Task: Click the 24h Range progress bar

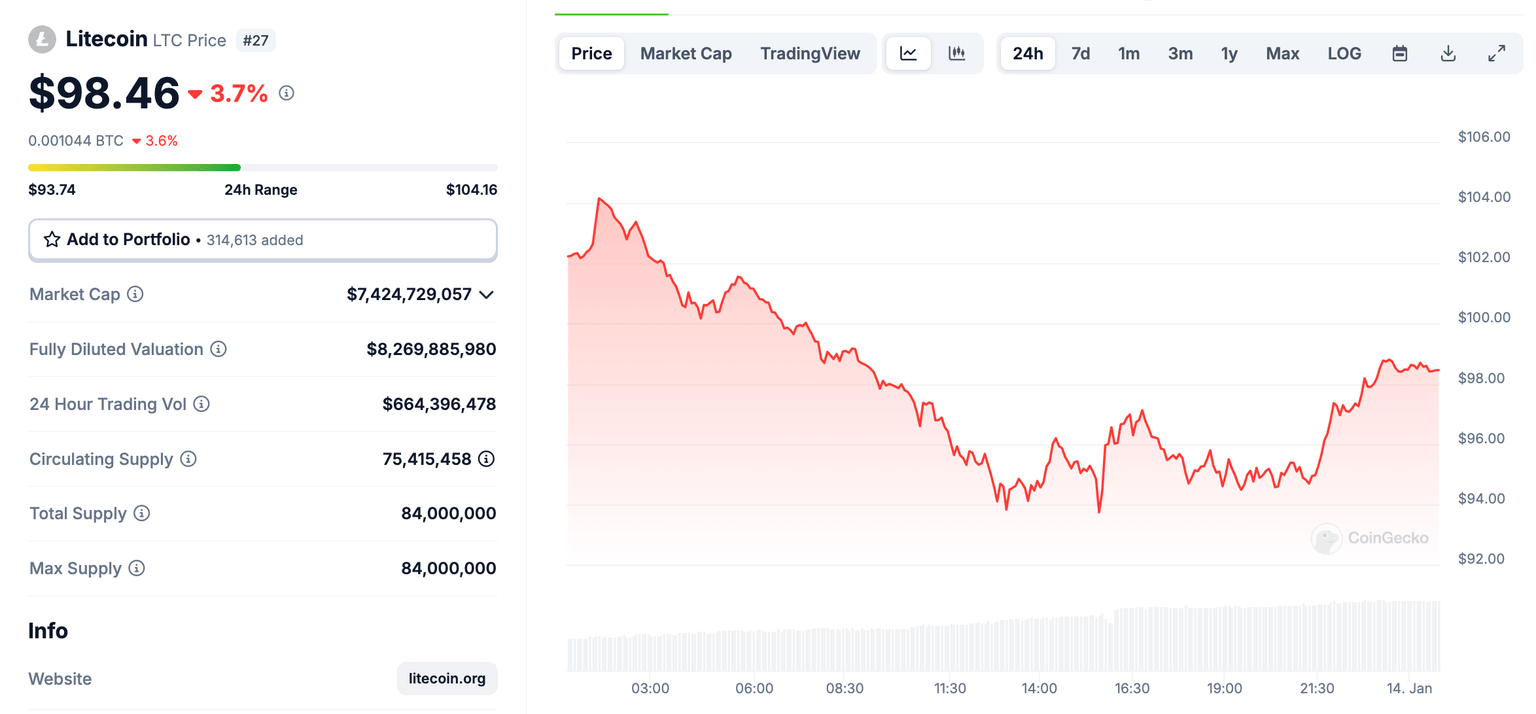Action: [x=262, y=167]
